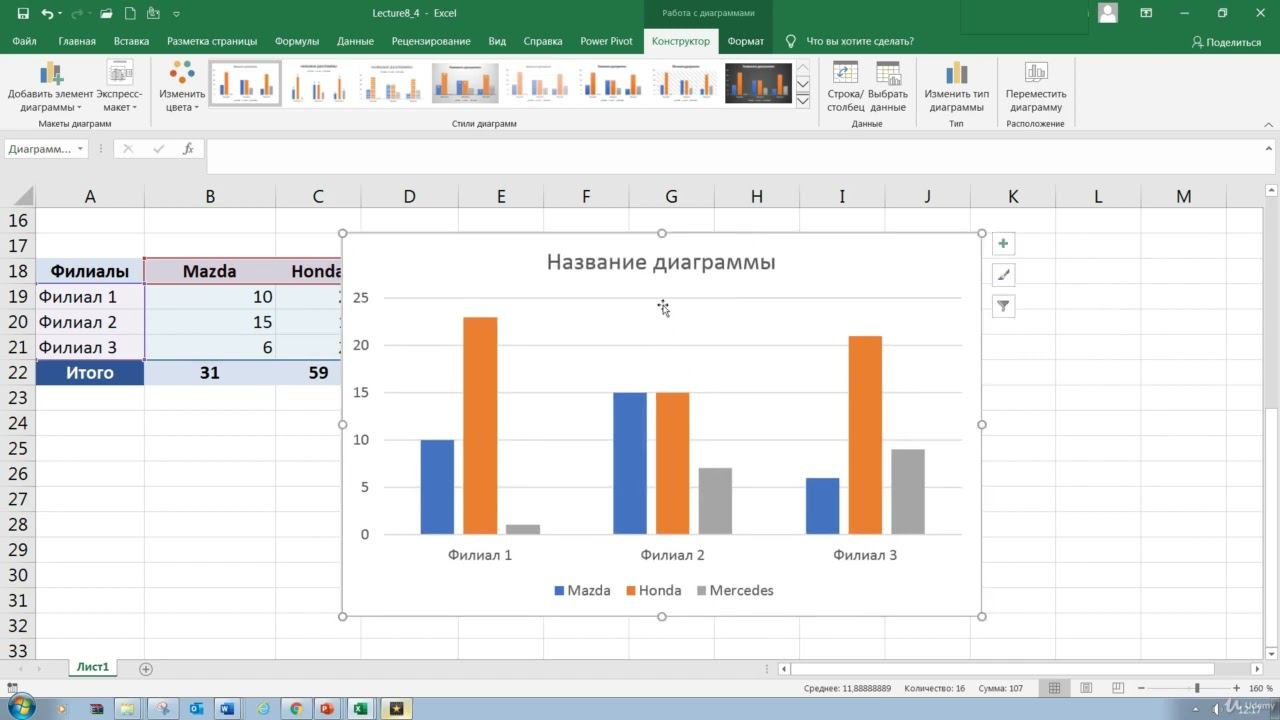This screenshot has width=1280, height=720.
Task: Click Change Colors palette icon
Action: [x=182, y=73]
